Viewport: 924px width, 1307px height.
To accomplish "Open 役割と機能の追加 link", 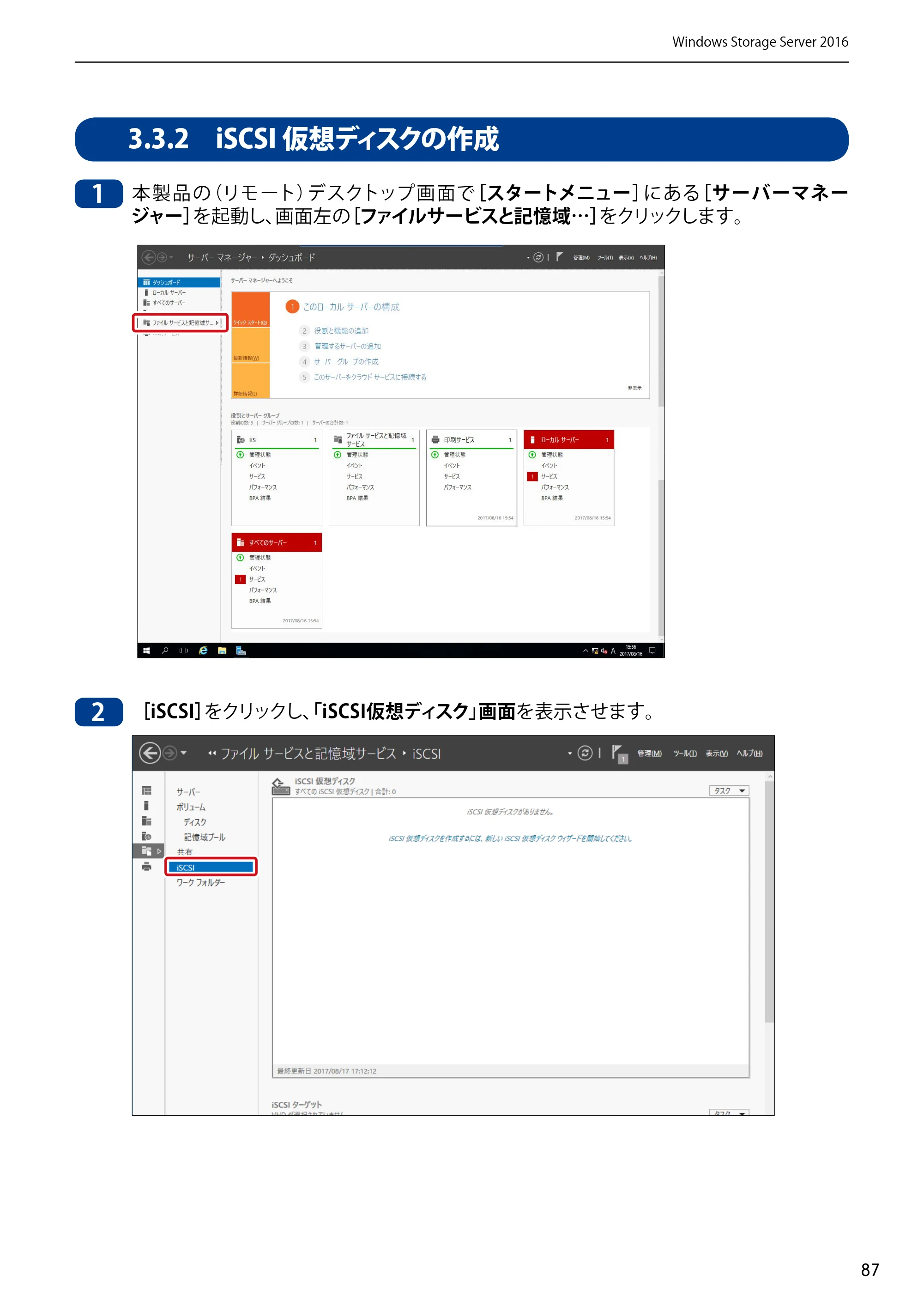I will tap(341, 331).
